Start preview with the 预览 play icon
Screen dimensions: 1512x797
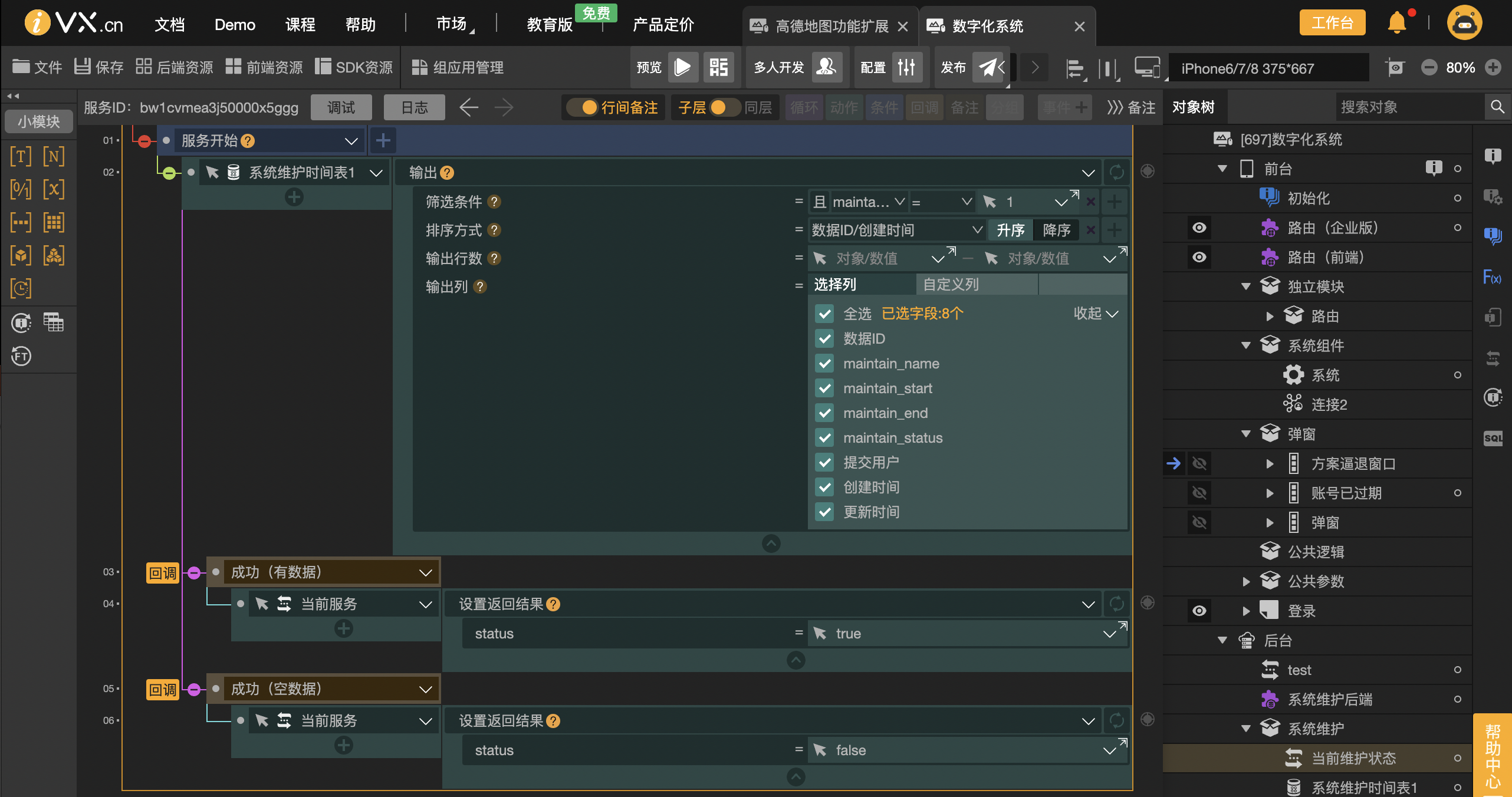[x=682, y=67]
